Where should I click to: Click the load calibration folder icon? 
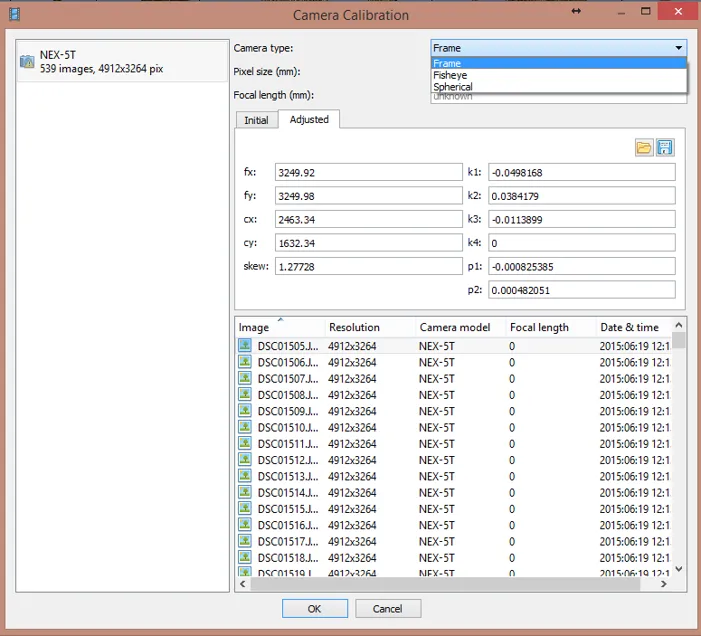pyautogui.click(x=644, y=148)
